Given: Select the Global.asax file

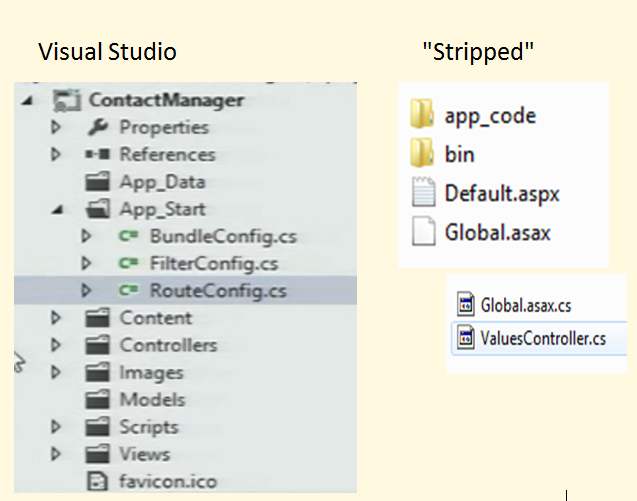Looking at the screenshot, I should pyautogui.click(x=497, y=233).
